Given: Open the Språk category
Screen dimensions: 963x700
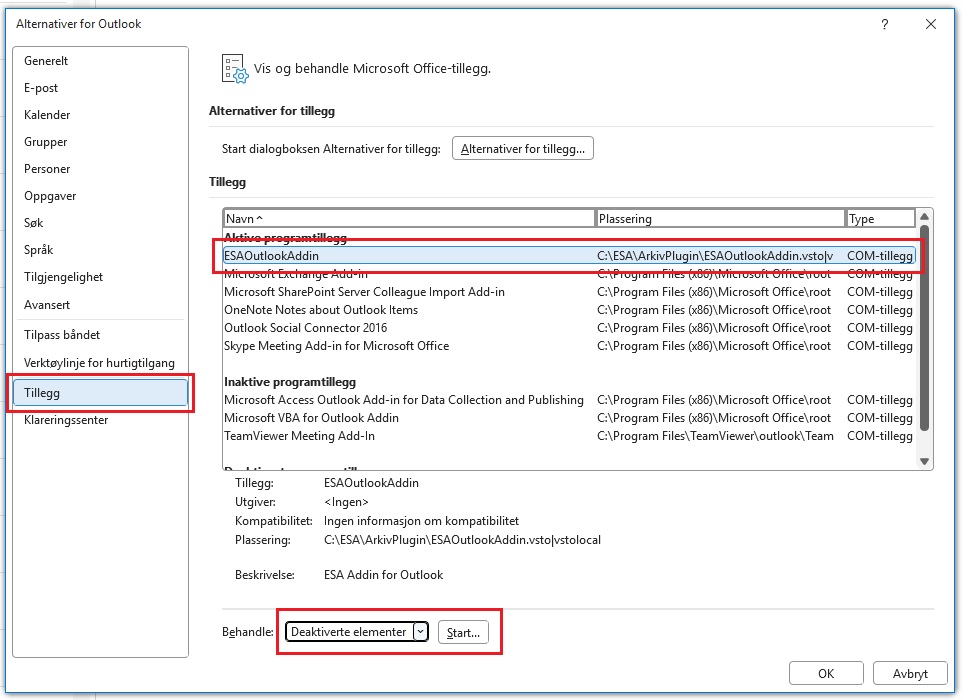Looking at the screenshot, I should tap(101, 250).
